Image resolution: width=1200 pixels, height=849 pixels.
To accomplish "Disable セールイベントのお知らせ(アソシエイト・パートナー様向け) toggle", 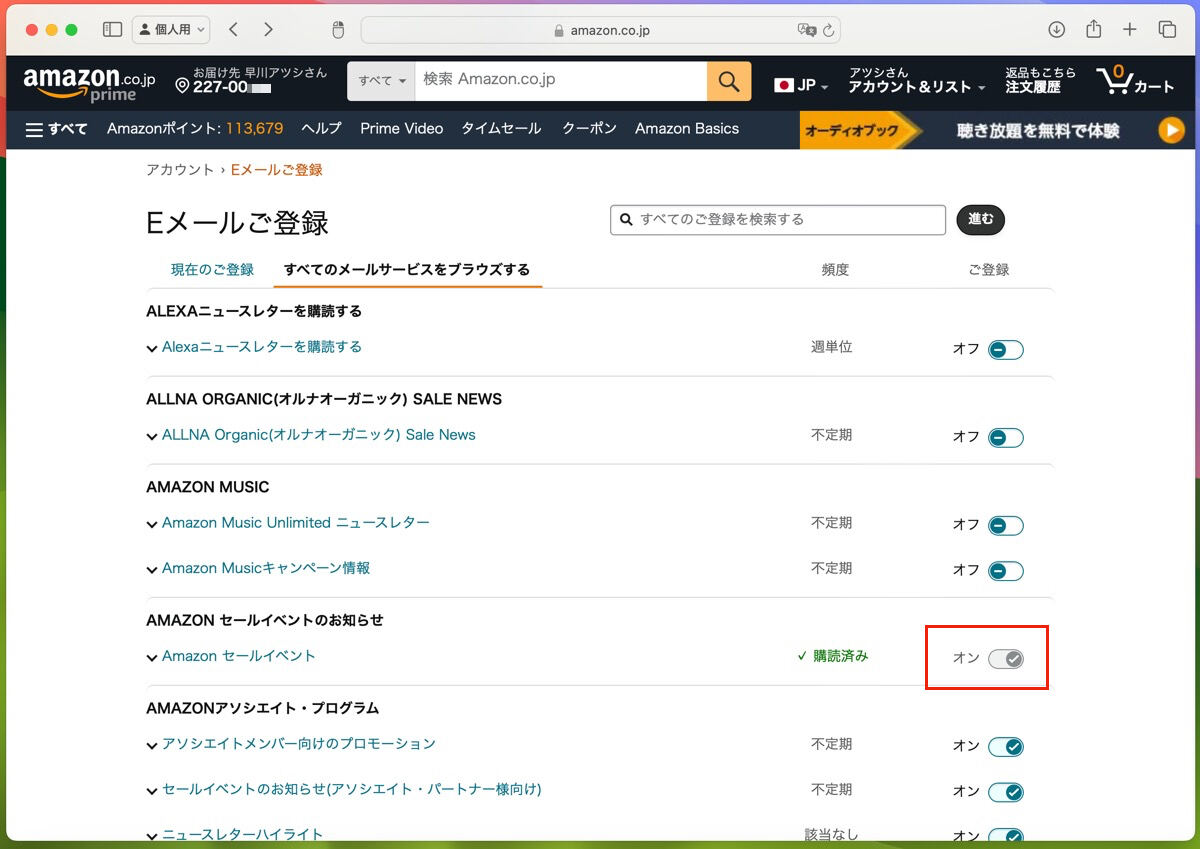I will [x=1006, y=792].
